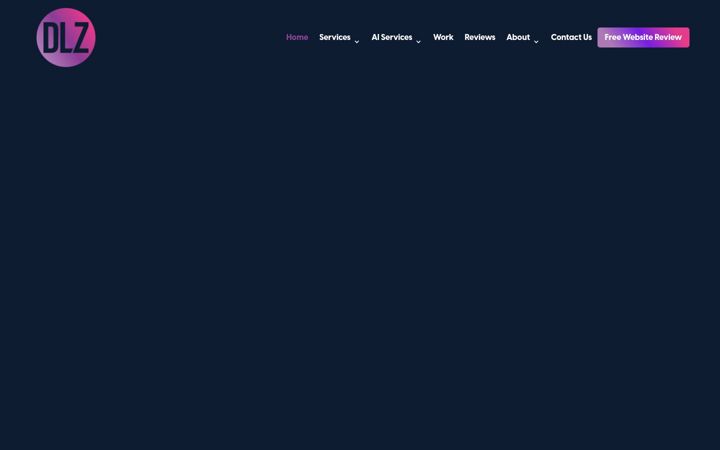The image size is (720, 450).
Task: Expand the AI Services dropdown chevron
Action: (x=418, y=42)
